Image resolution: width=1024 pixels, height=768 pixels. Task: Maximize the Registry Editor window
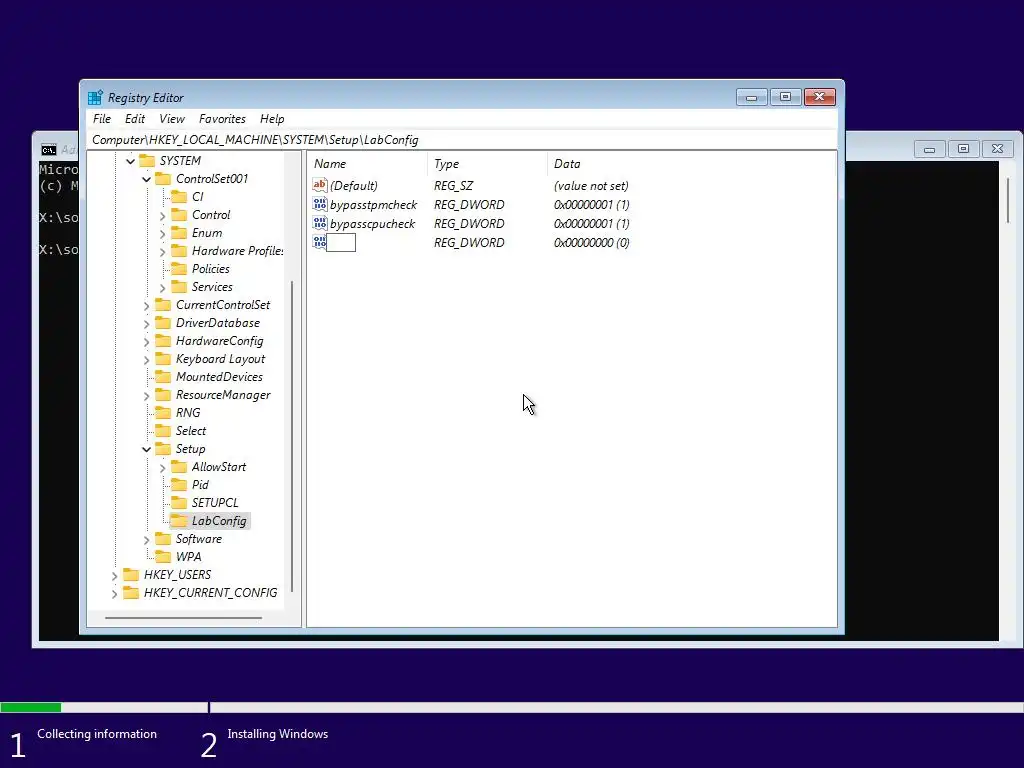click(x=786, y=97)
